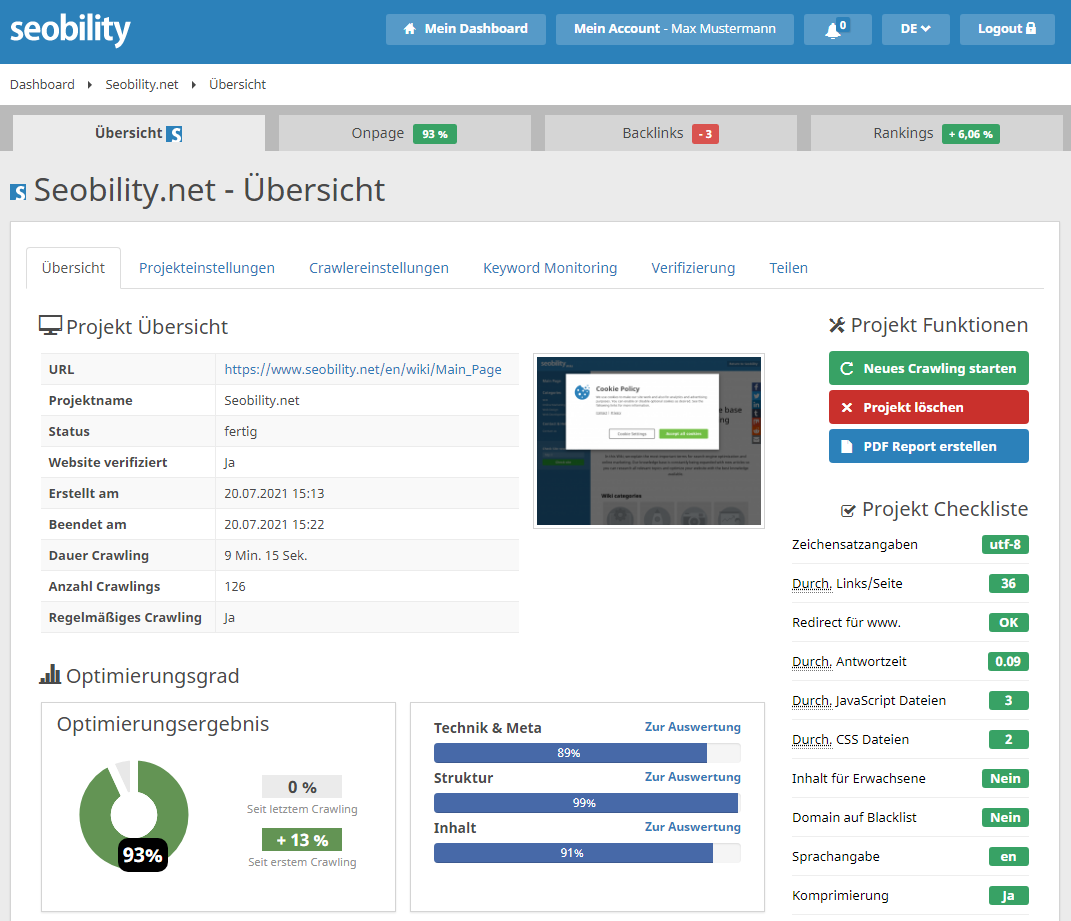Click the 93% donut chart

[x=134, y=814]
